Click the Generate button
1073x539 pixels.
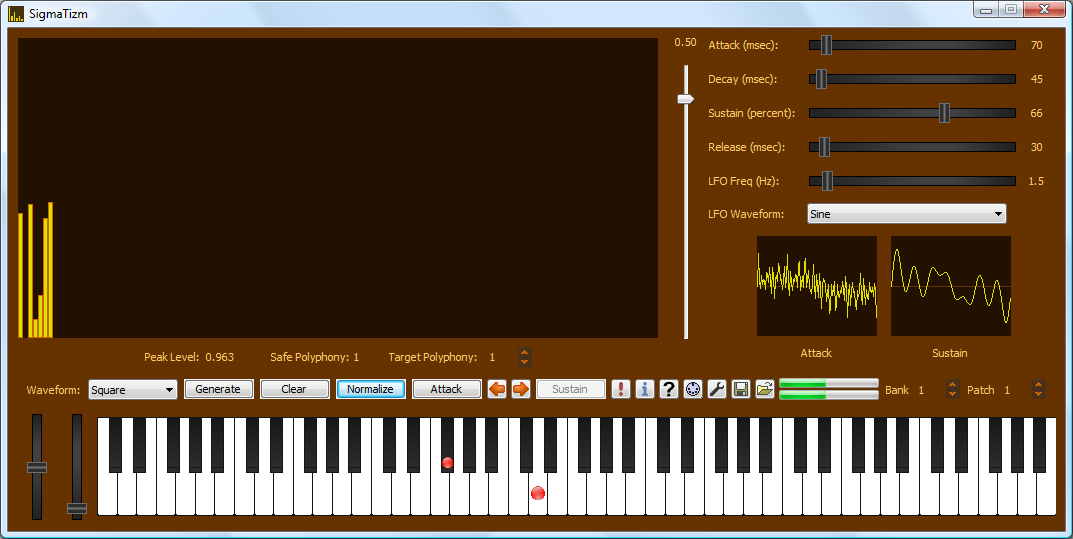click(x=218, y=389)
